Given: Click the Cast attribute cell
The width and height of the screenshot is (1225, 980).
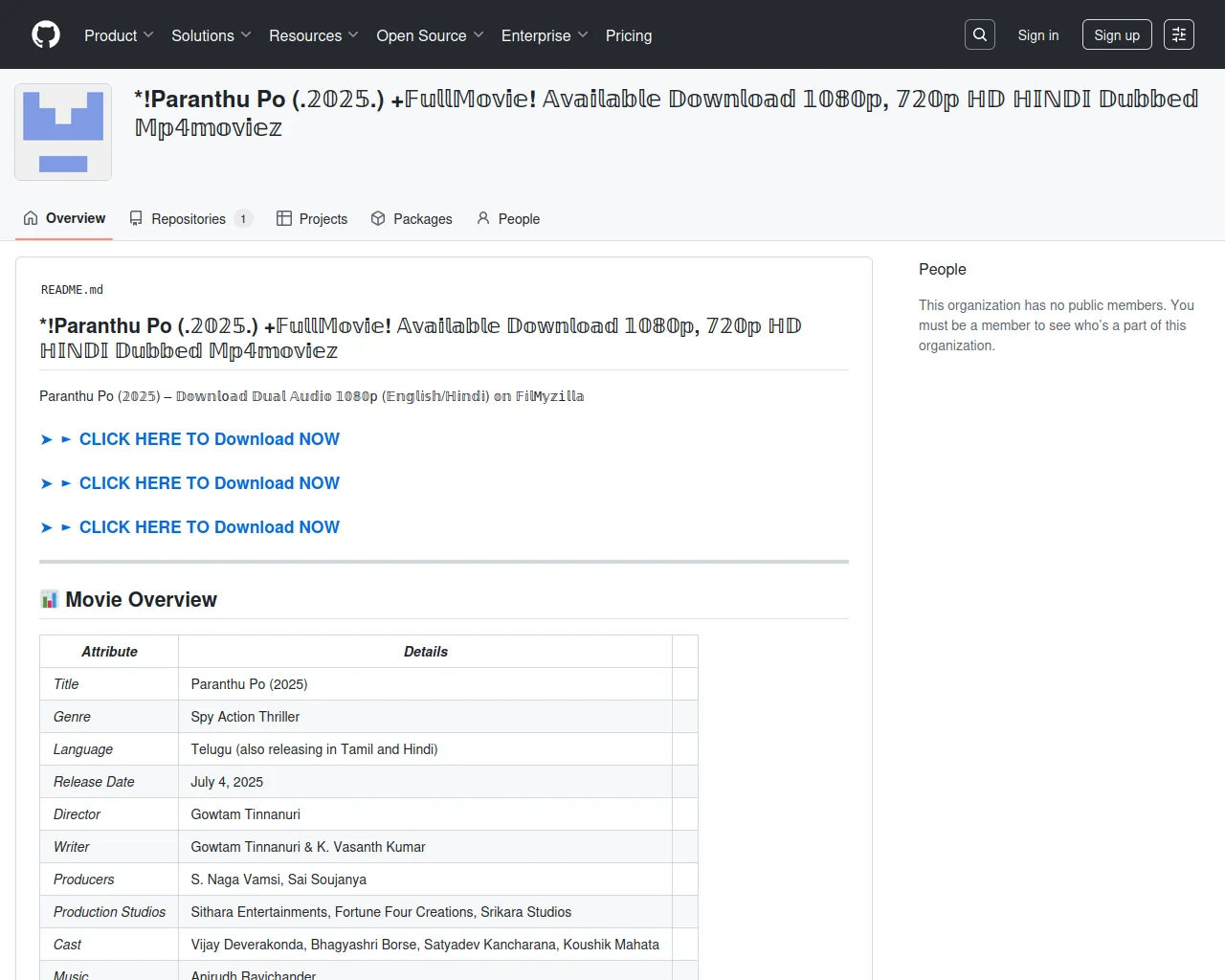Looking at the screenshot, I should 109,945.
